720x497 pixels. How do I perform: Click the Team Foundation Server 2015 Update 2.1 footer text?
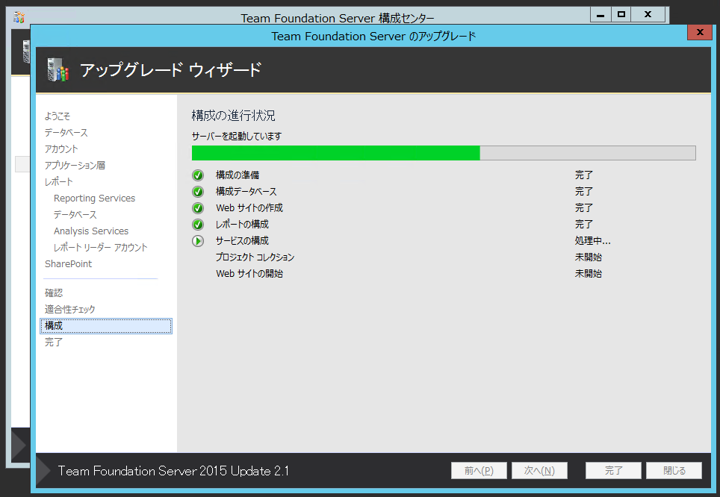(x=174, y=471)
